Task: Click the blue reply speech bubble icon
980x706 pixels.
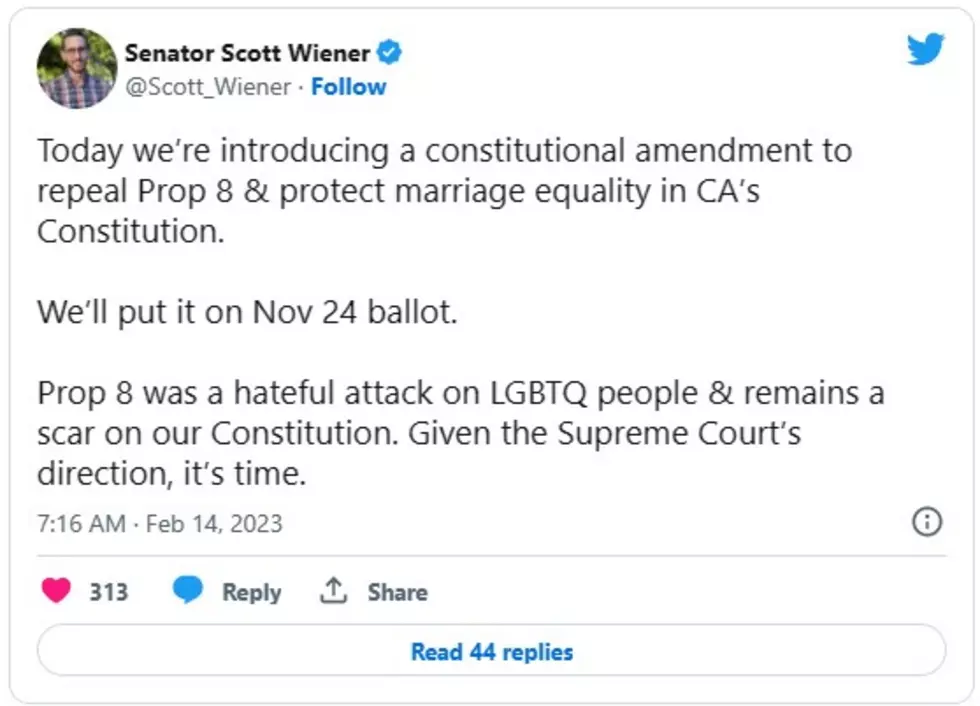Action: (188, 590)
